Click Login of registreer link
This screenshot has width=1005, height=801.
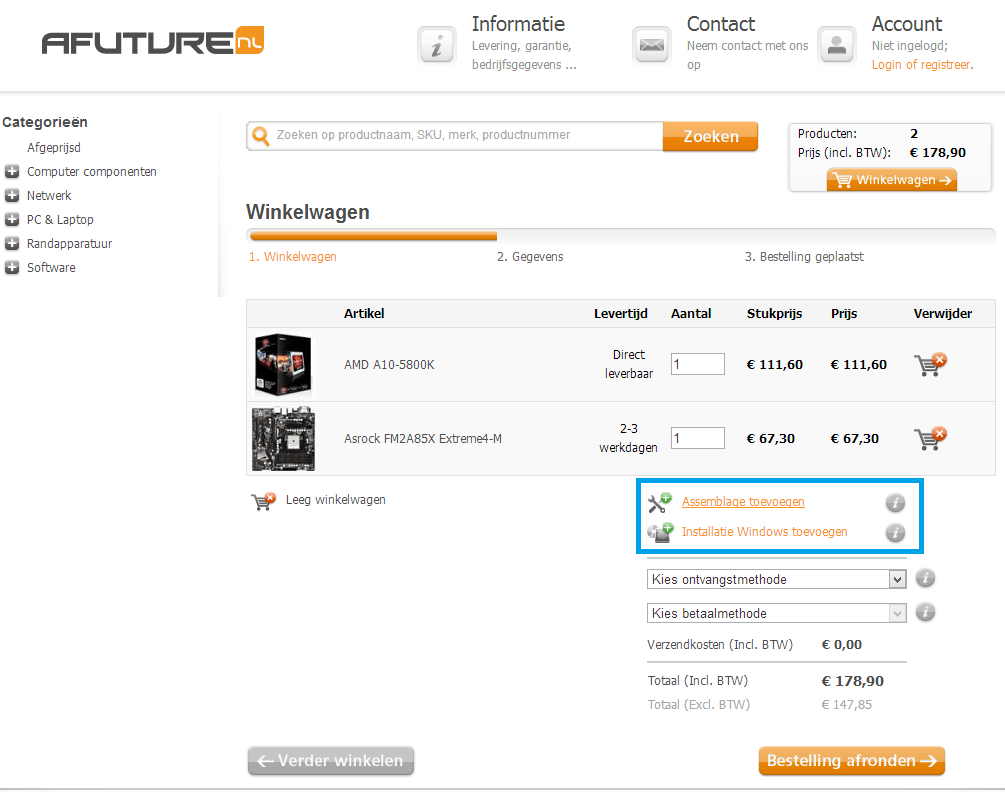922,65
